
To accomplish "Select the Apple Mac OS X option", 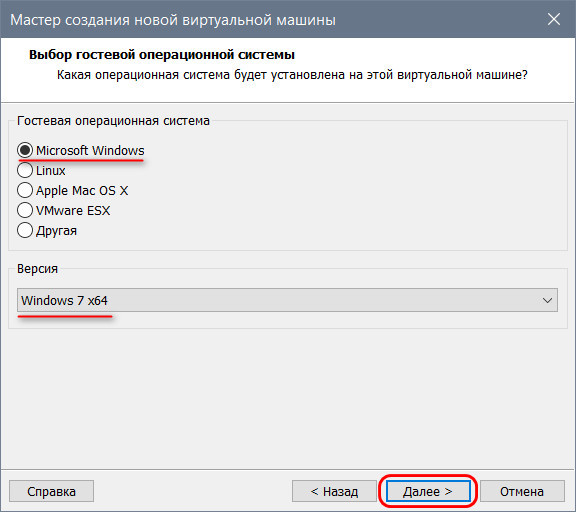I will click(25, 190).
